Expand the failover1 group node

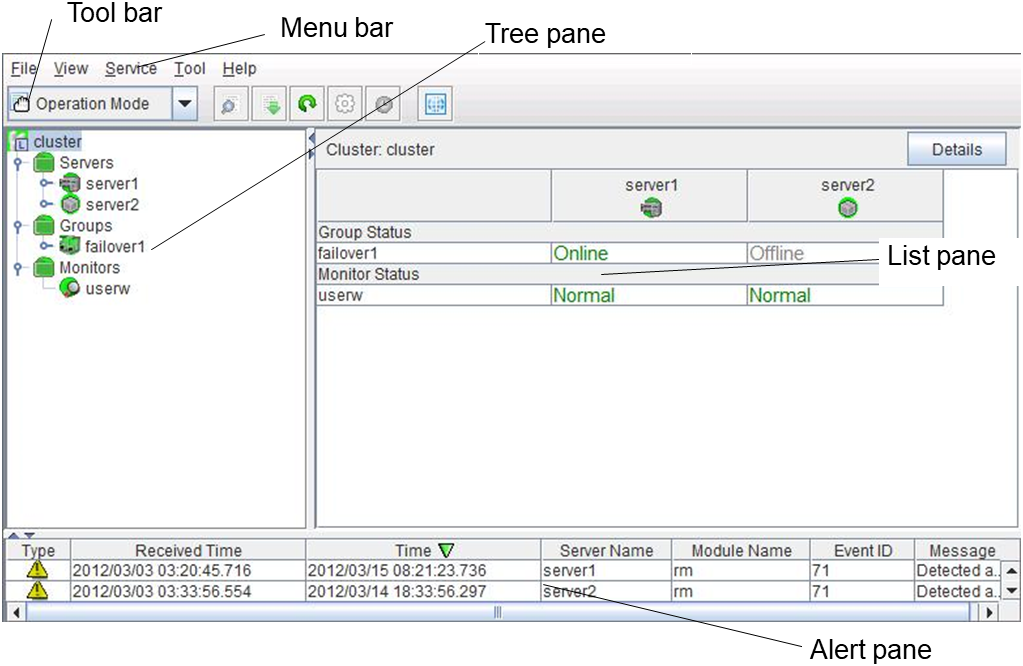coord(45,247)
